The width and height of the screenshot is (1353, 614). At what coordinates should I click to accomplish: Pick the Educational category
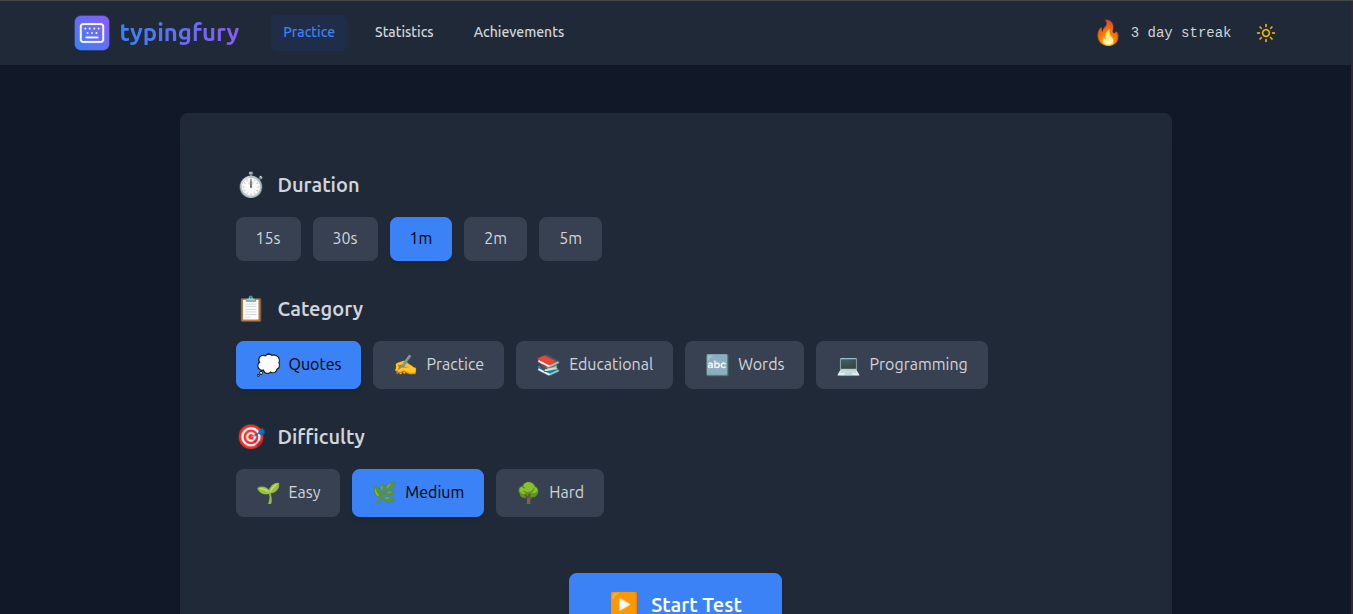(x=594, y=365)
